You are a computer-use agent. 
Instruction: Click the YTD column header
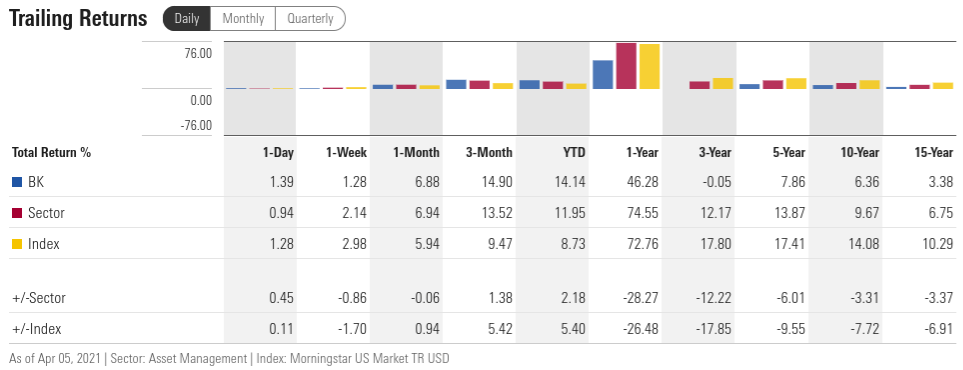tap(574, 152)
